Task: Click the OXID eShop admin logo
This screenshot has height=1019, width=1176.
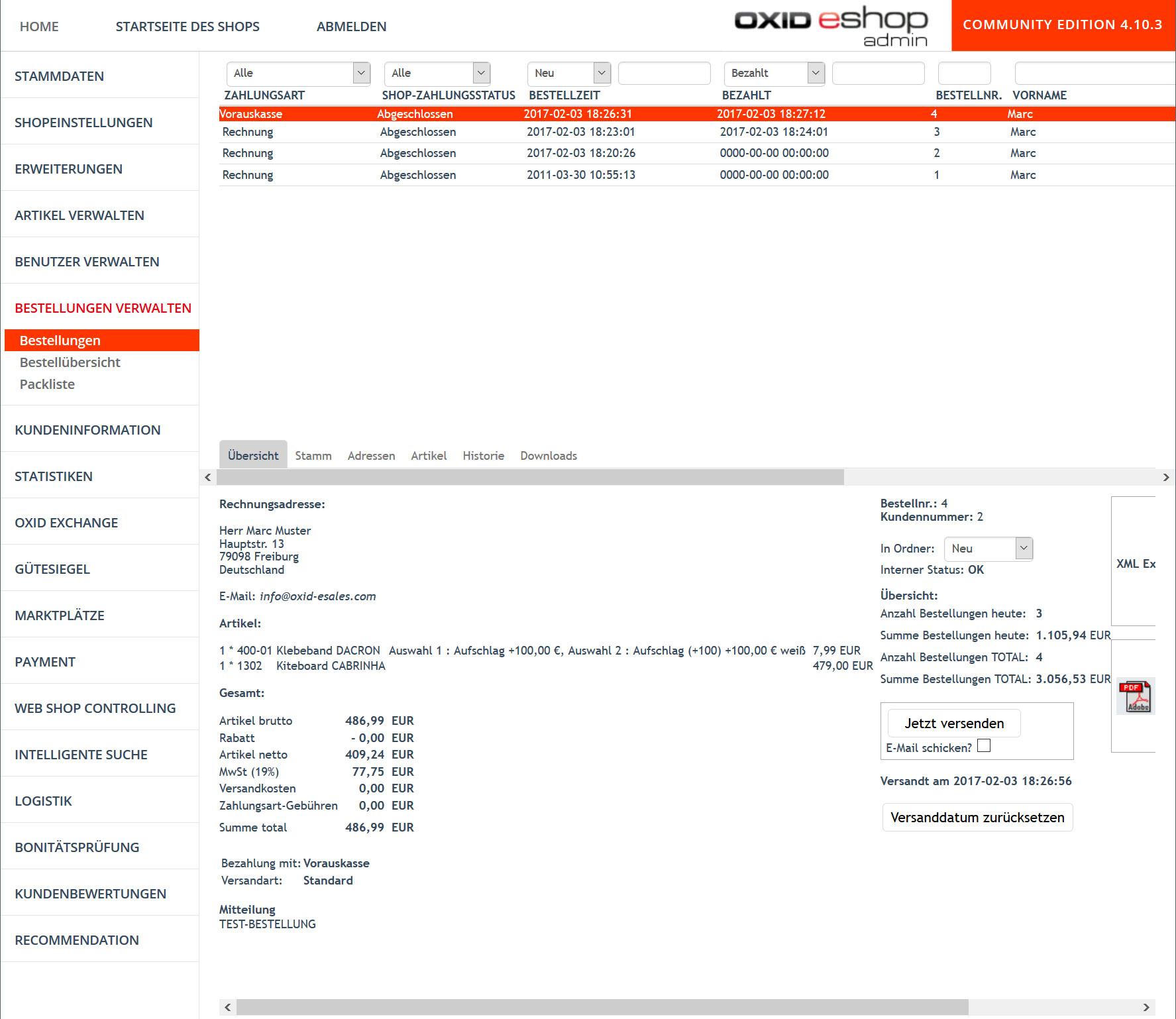Action: tap(831, 27)
